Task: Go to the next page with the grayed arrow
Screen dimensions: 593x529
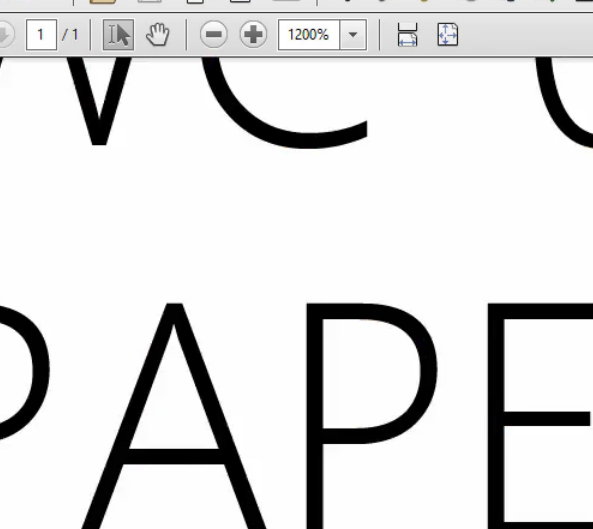Action: click(5, 35)
